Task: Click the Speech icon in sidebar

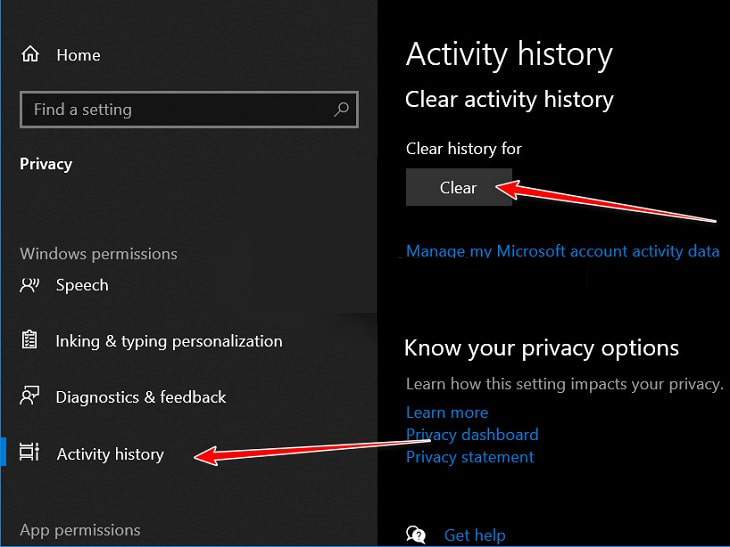Action: click(x=29, y=285)
